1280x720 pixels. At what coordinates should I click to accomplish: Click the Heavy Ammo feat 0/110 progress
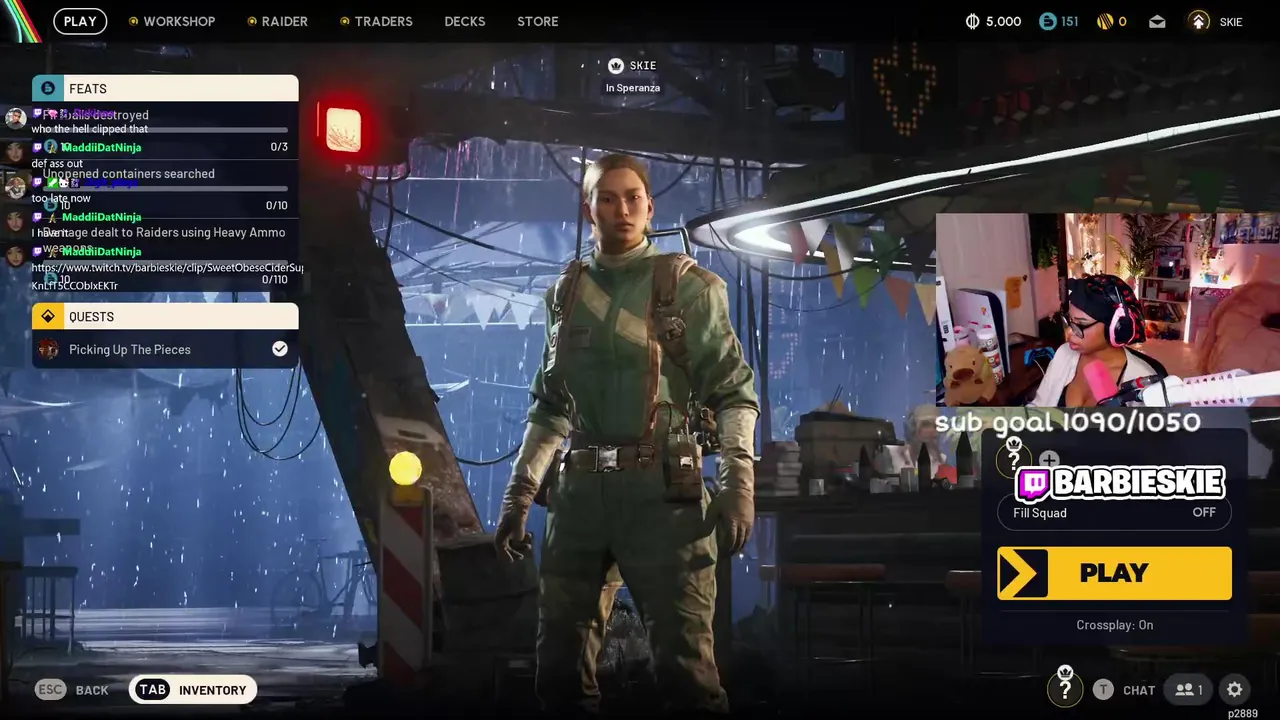click(274, 279)
